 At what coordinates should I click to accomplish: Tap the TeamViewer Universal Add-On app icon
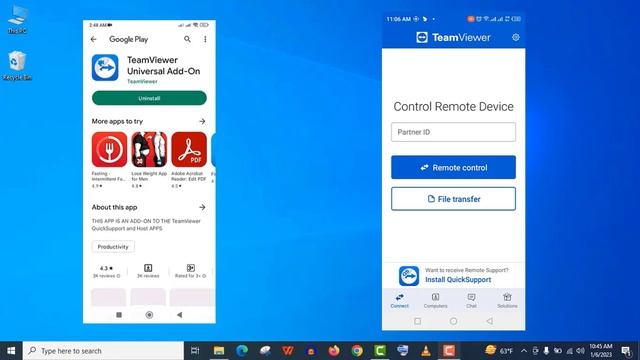click(x=105, y=68)
